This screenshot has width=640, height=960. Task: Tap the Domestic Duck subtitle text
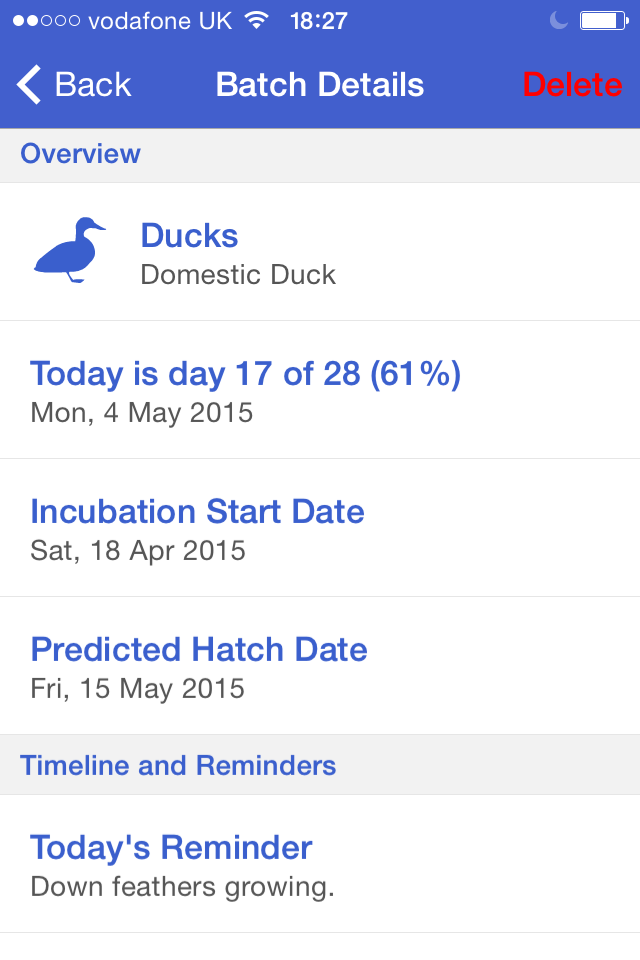(238, 275)
